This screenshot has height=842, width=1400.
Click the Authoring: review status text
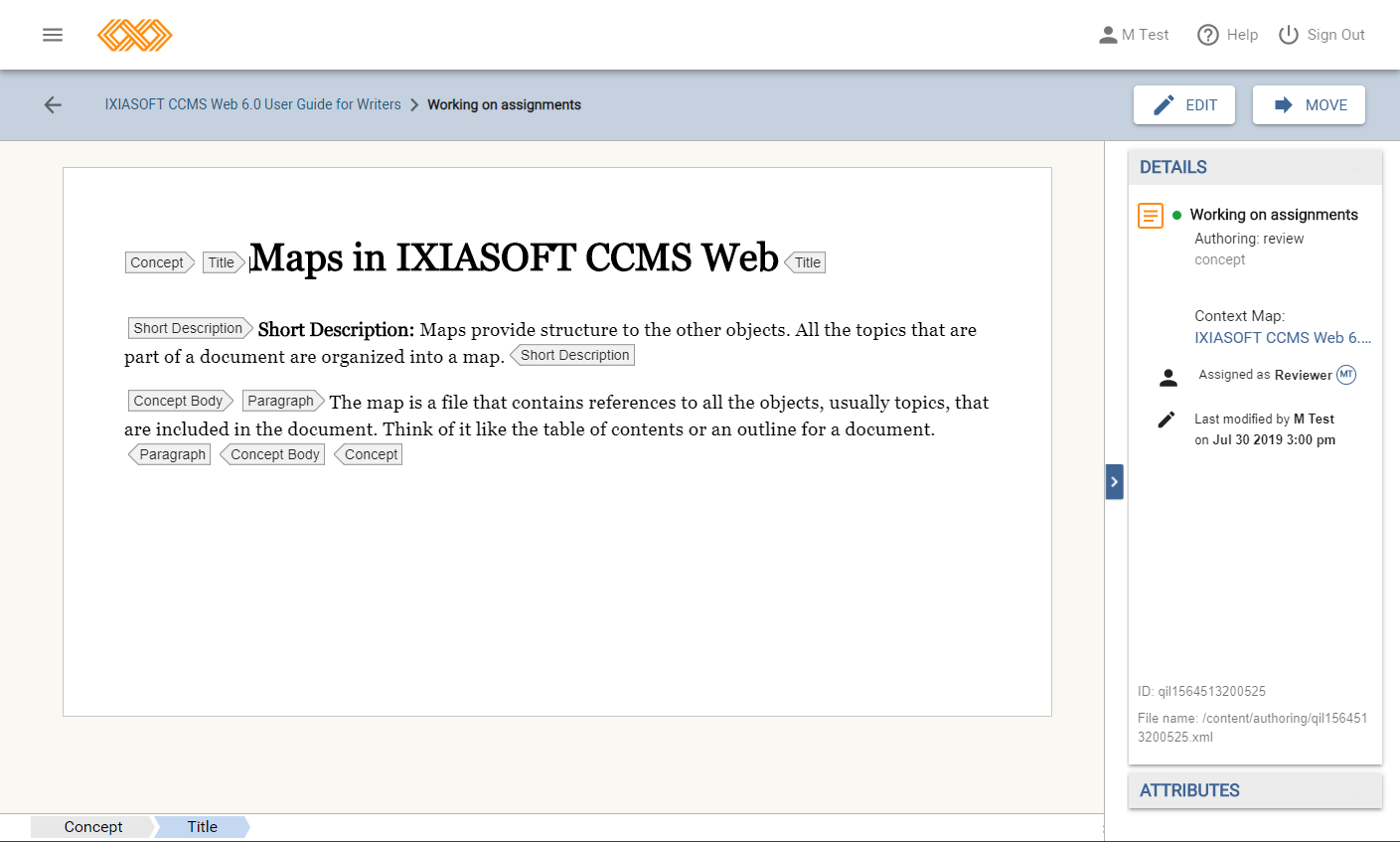pos(1249,239)
